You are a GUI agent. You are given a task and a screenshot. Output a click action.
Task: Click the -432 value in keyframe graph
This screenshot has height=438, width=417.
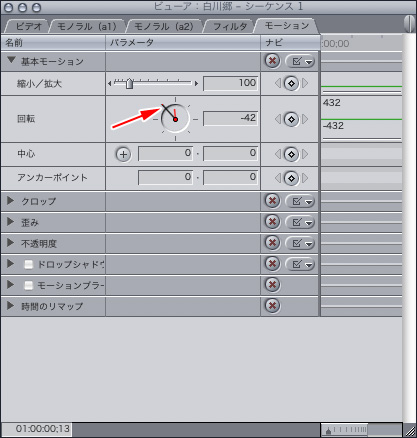[x=333, y=126]
